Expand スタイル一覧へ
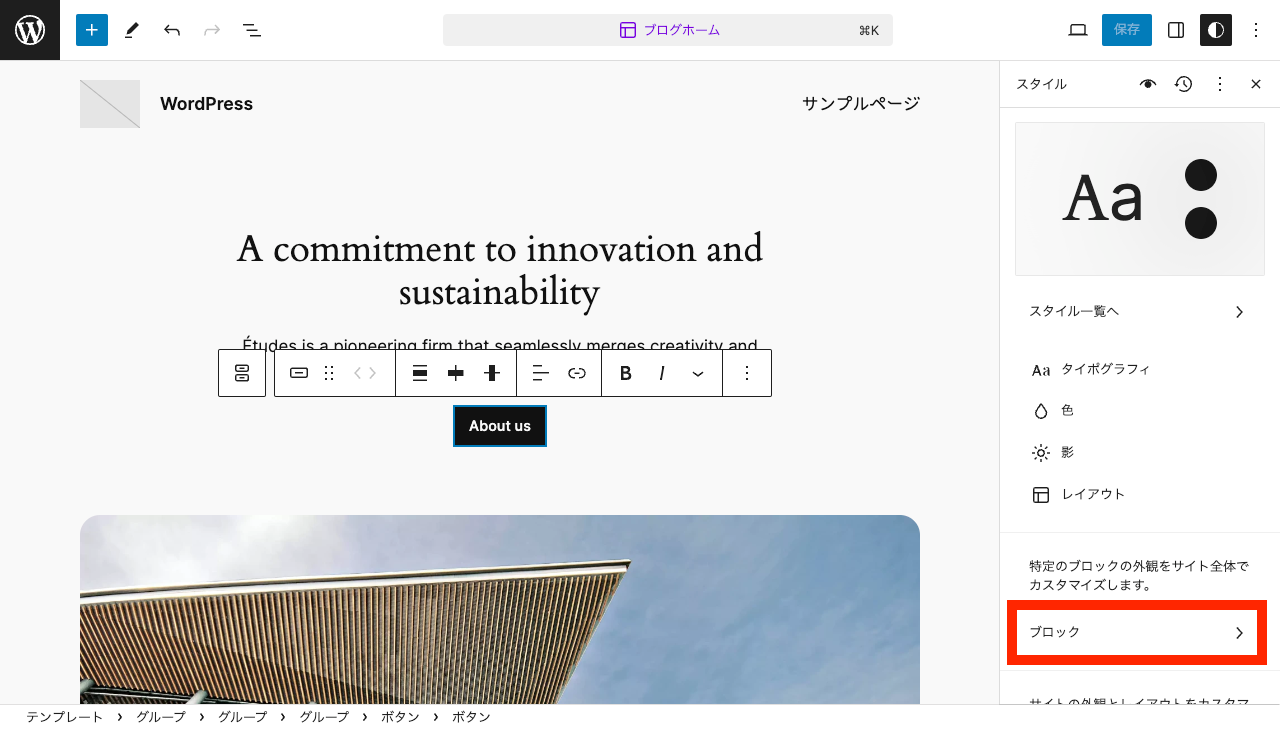This screenshot has width=1280, height=729. click(1140, 312)
